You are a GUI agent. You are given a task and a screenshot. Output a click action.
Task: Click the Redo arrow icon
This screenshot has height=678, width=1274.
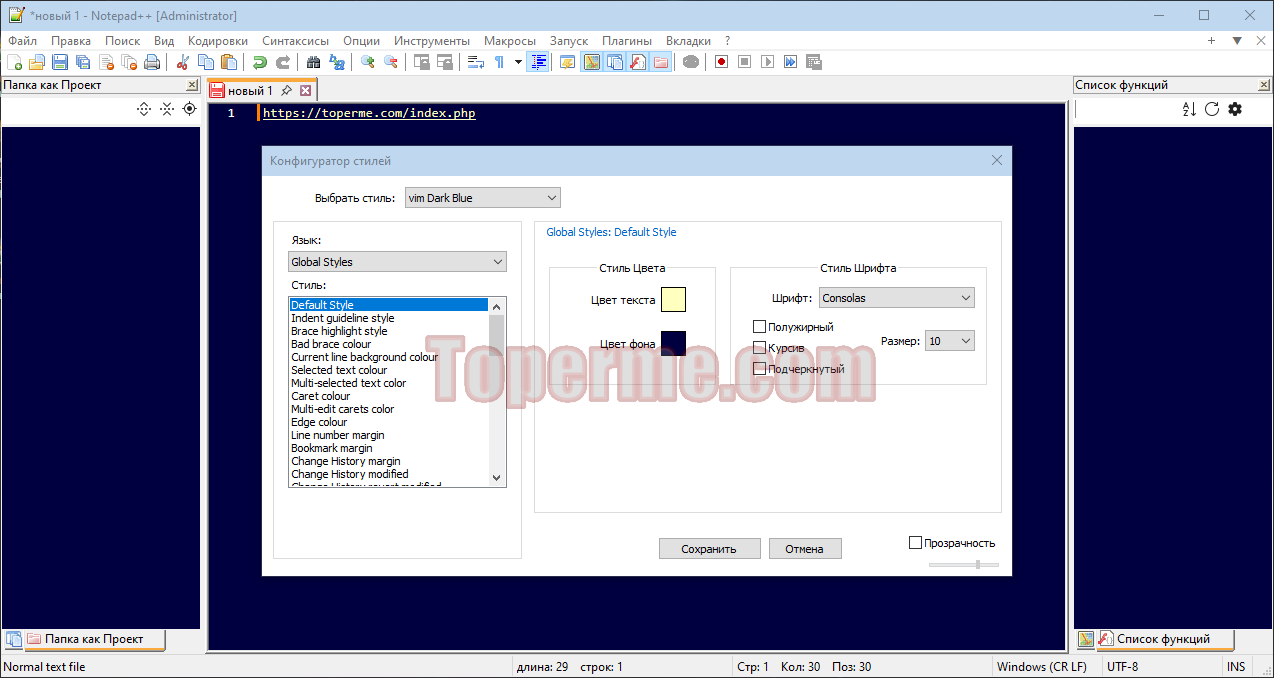click(283, 62)
